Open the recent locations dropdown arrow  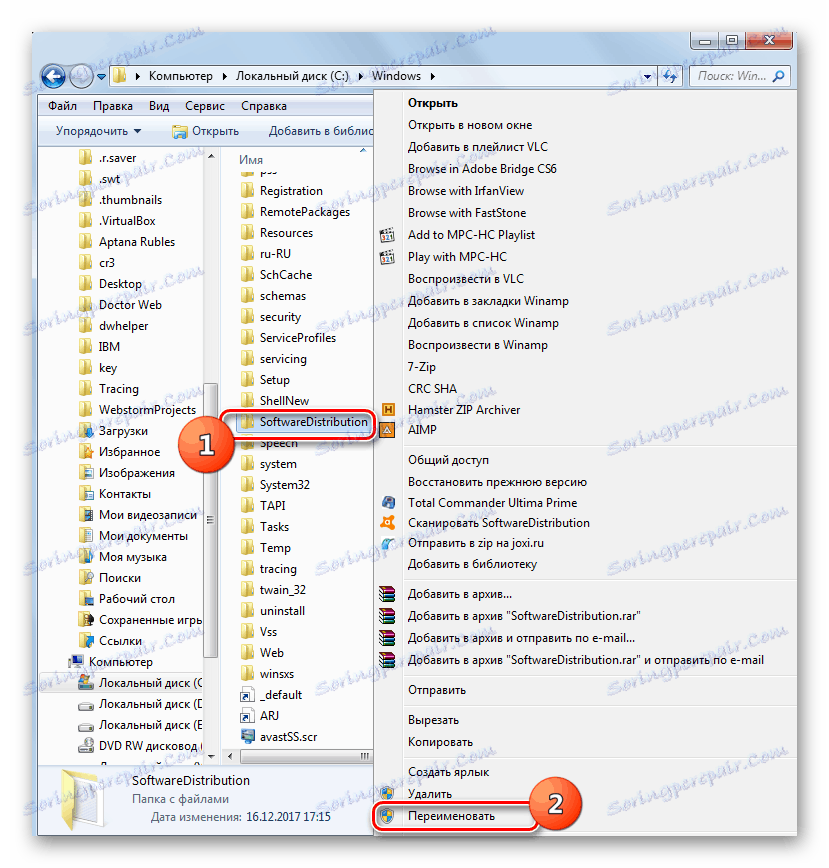point(101,77)
